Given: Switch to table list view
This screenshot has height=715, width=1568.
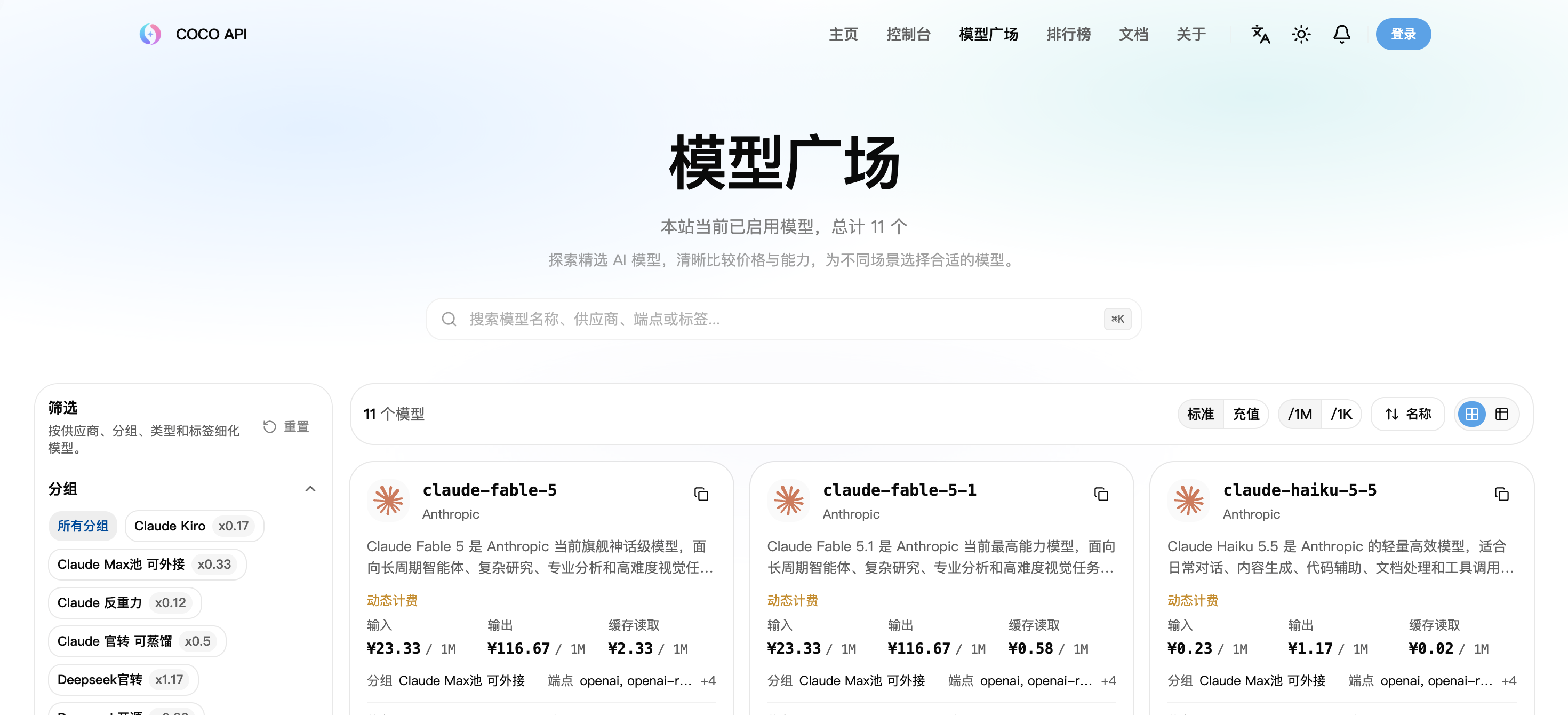Looking at the screenshot, I should click(x=1502, y=414).
